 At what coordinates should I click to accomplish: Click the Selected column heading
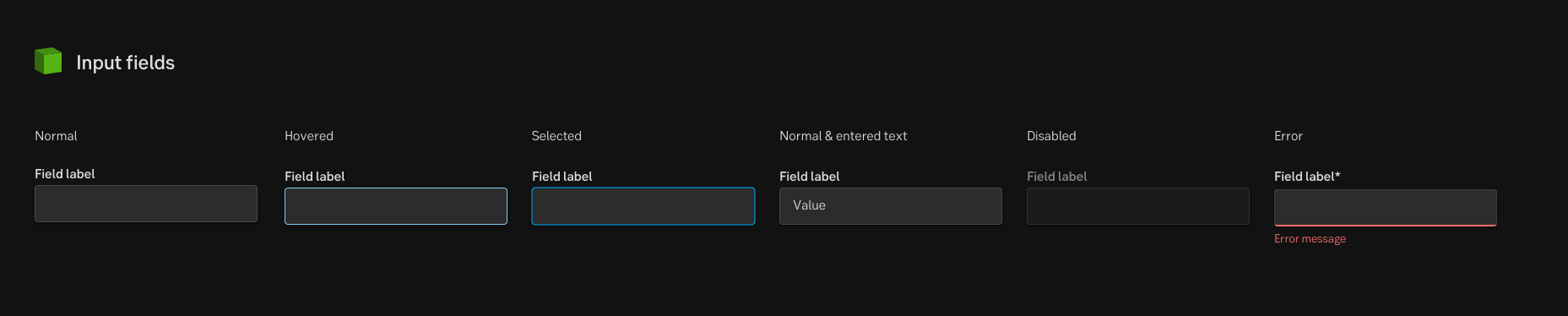click(x=556, y=136)
